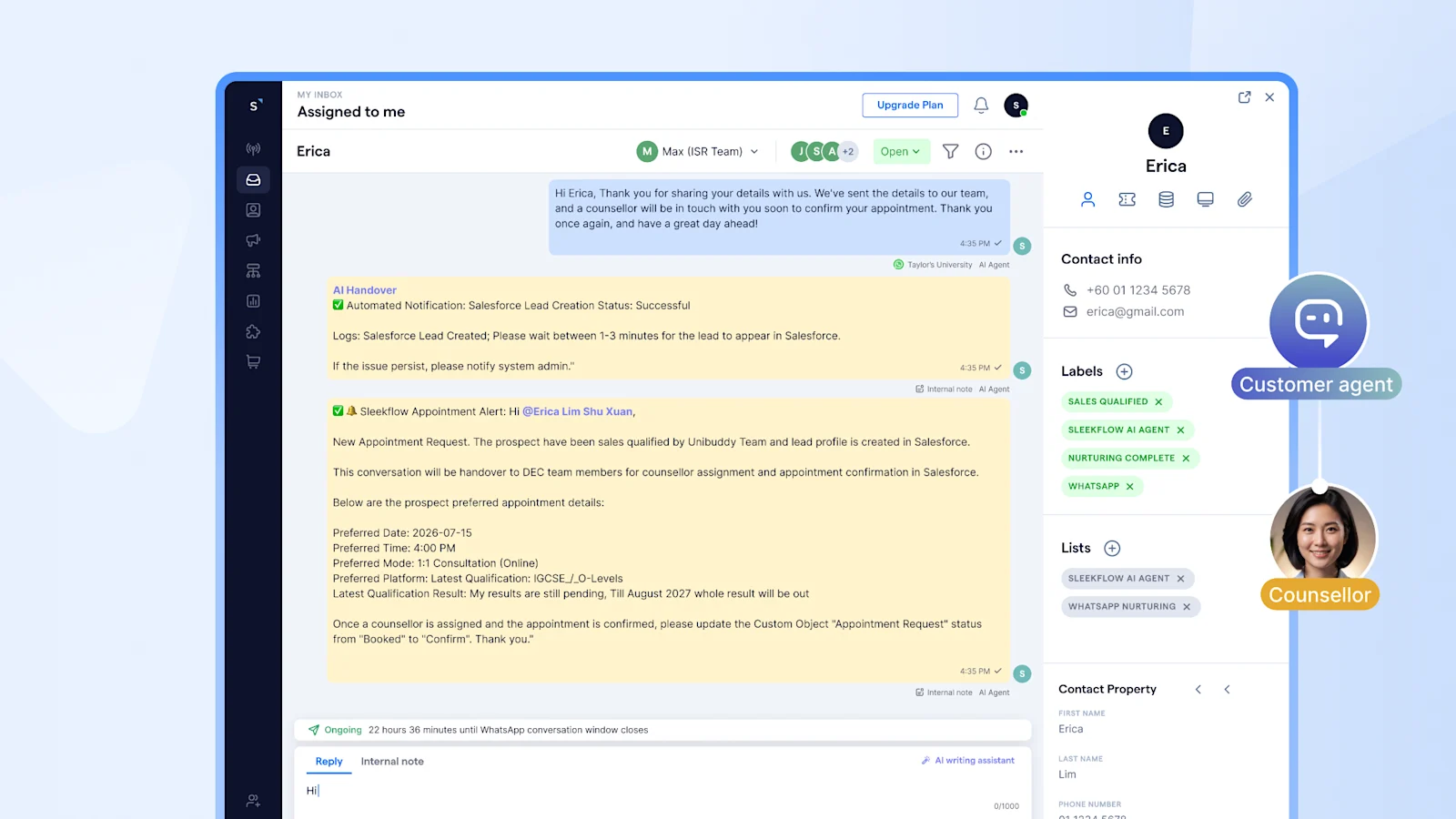
Task: Open the Broadcast icon in the sidebar
Action: 253,148
